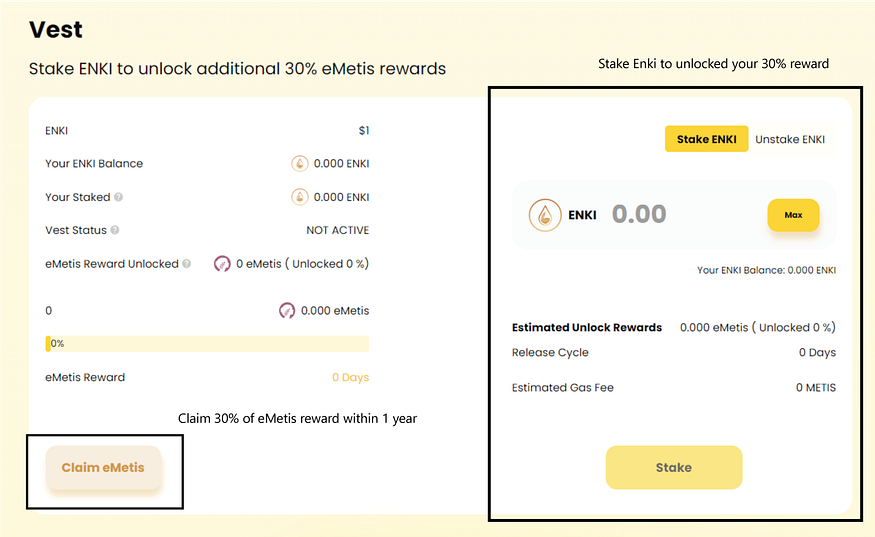Click the help icon next to Your Staked
Viewport: 875px width, 537px height.
coord(118,197)
